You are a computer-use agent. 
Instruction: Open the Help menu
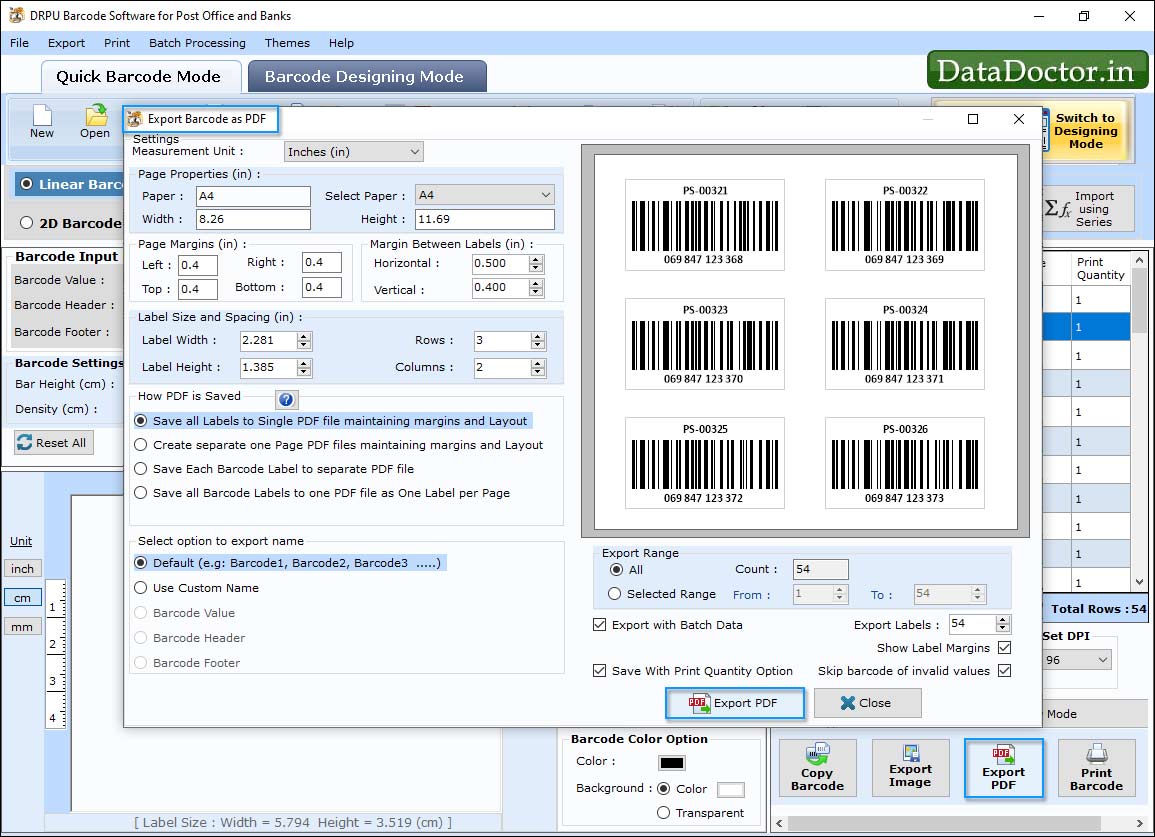click(x=341, y=43)
